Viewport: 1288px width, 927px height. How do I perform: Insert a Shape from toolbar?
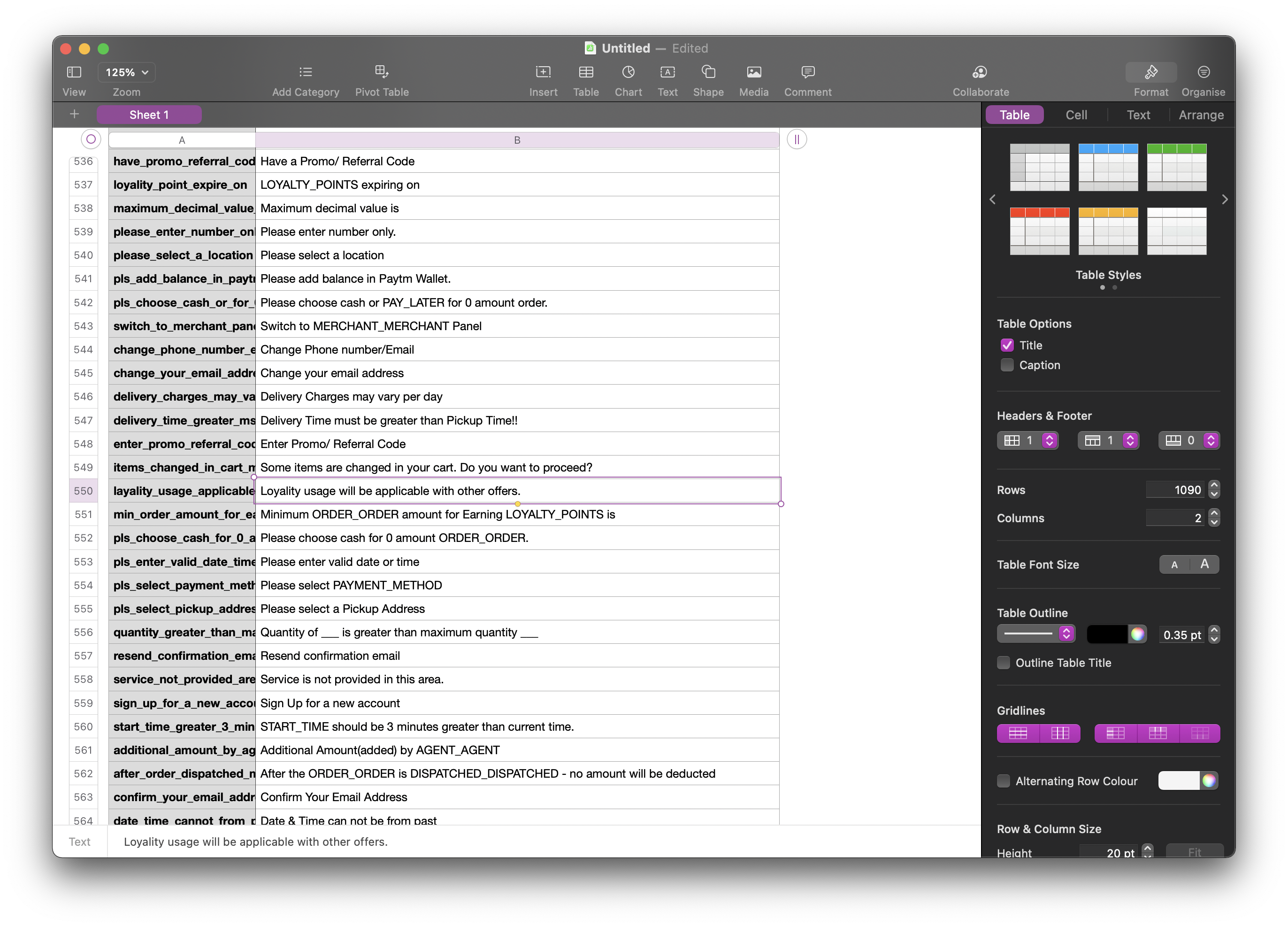[x=708, y=72]
